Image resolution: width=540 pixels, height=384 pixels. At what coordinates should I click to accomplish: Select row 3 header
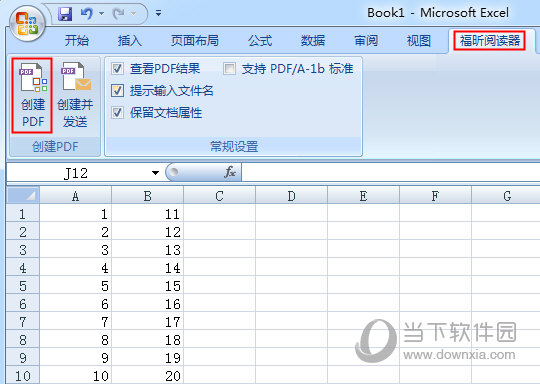tap(23, 250)
